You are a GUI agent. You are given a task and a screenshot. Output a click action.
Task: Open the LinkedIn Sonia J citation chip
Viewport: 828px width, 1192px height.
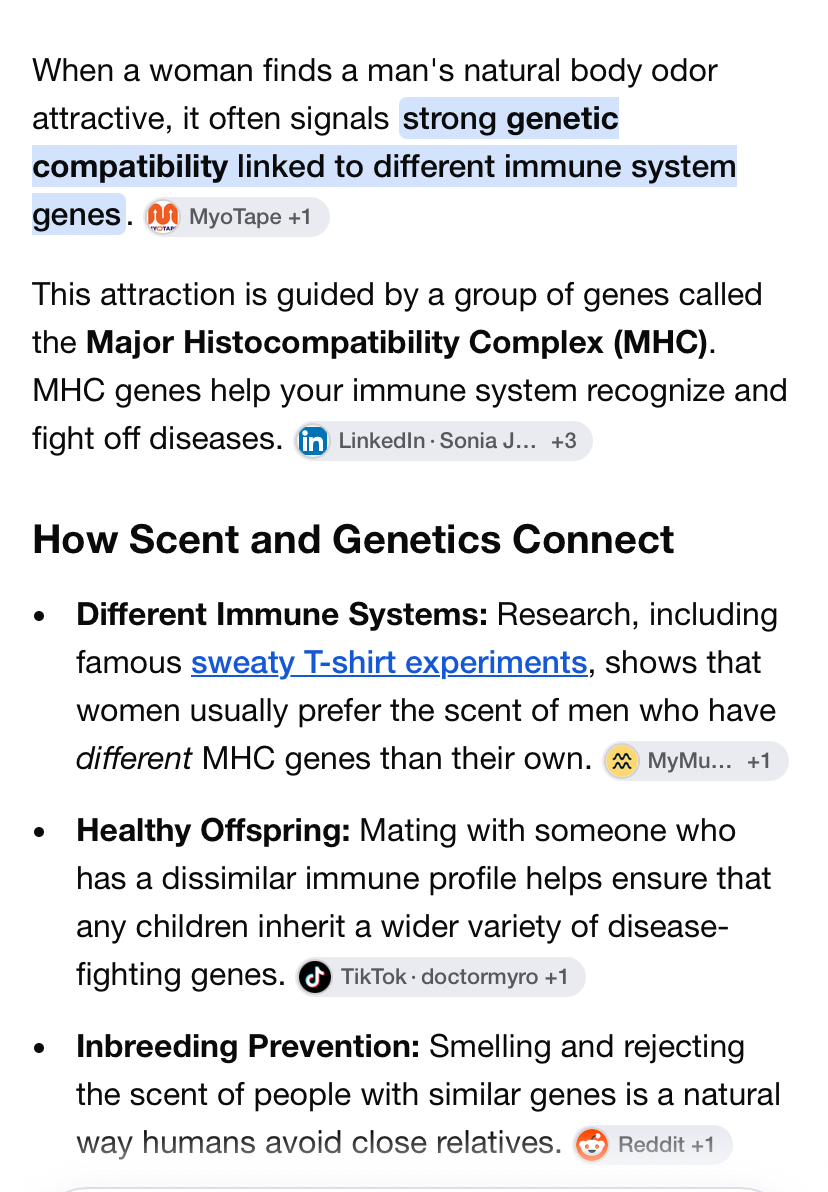[x=443, y=441]
